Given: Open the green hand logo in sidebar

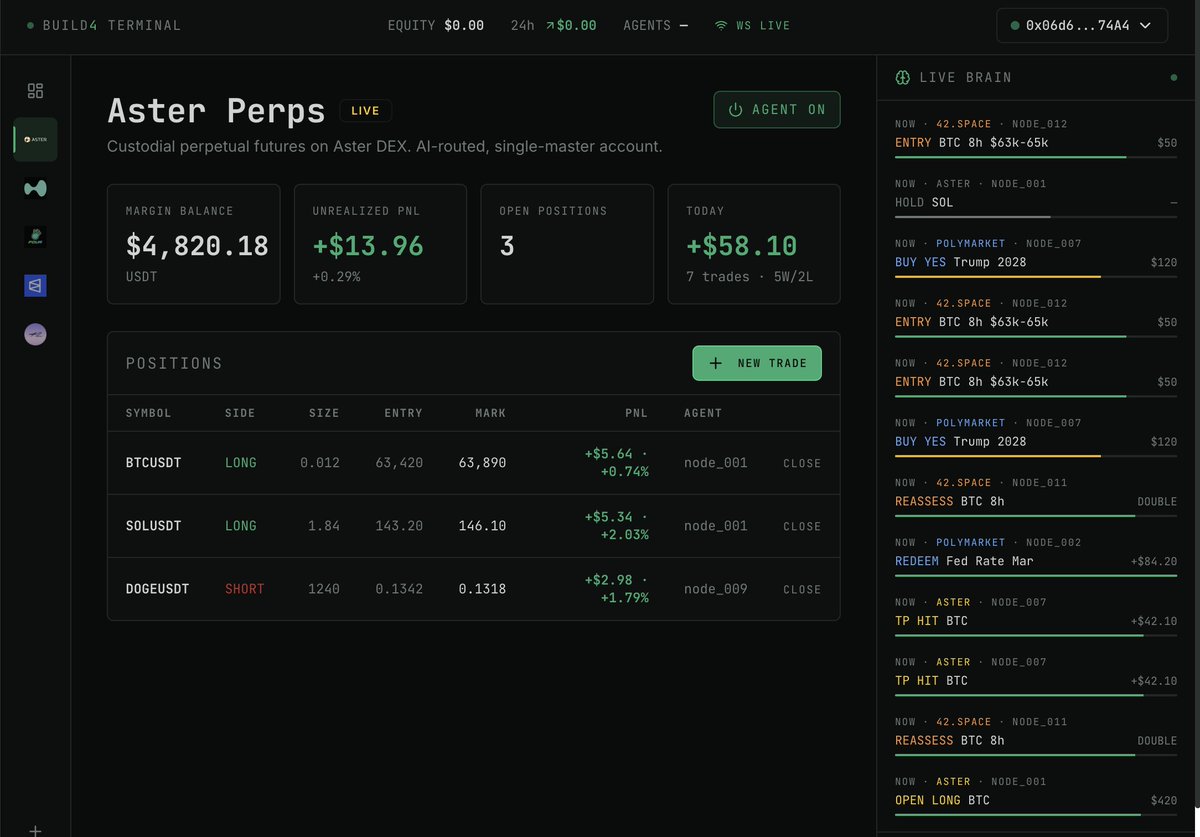Looking at the screenshot, I should [36, 237].
